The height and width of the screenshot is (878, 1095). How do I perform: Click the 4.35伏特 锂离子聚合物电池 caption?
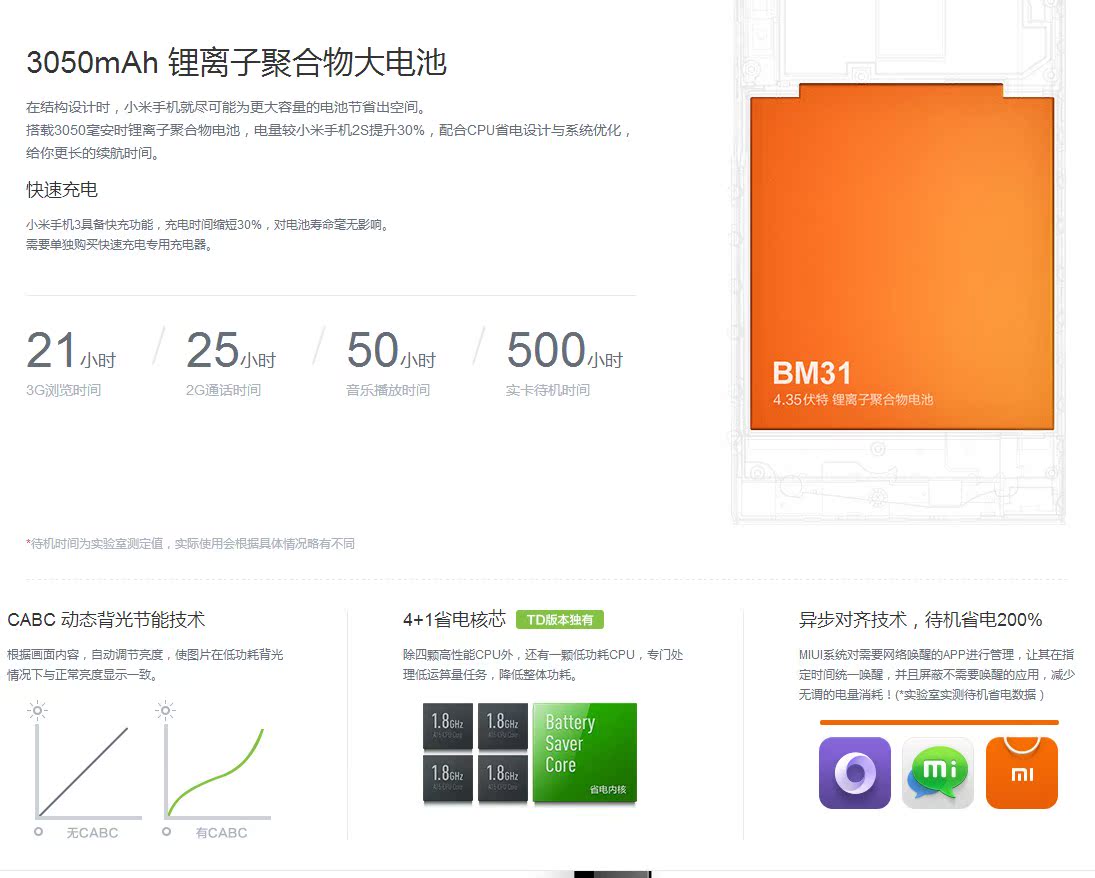pos(853,400)
